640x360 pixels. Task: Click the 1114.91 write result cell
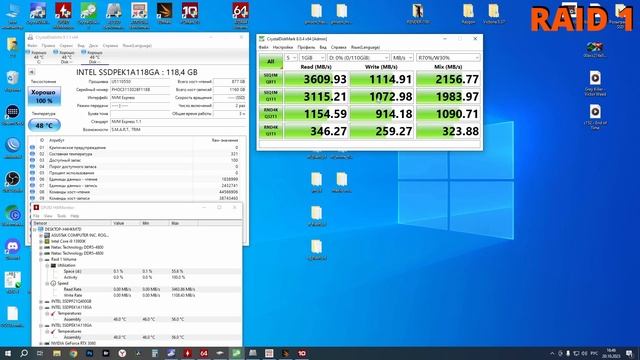point(382,79)
